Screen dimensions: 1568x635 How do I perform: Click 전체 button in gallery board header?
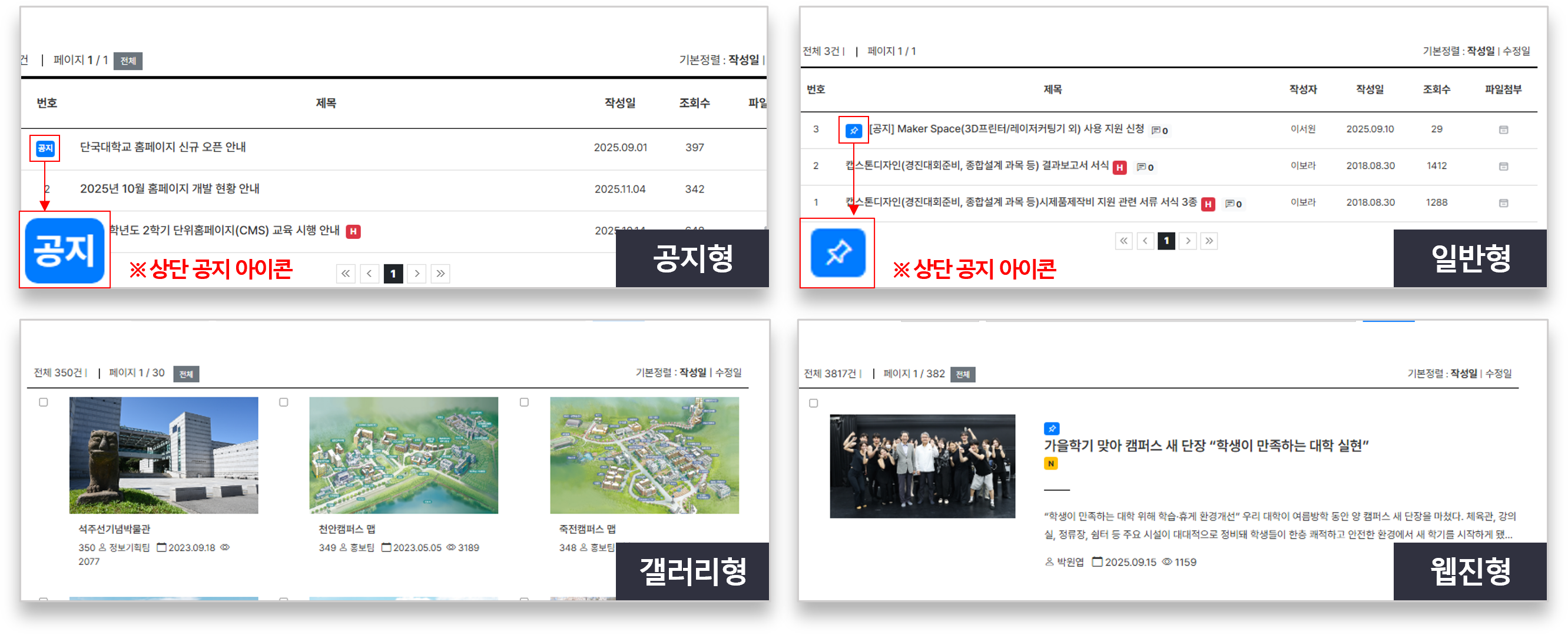coord(186,374)
